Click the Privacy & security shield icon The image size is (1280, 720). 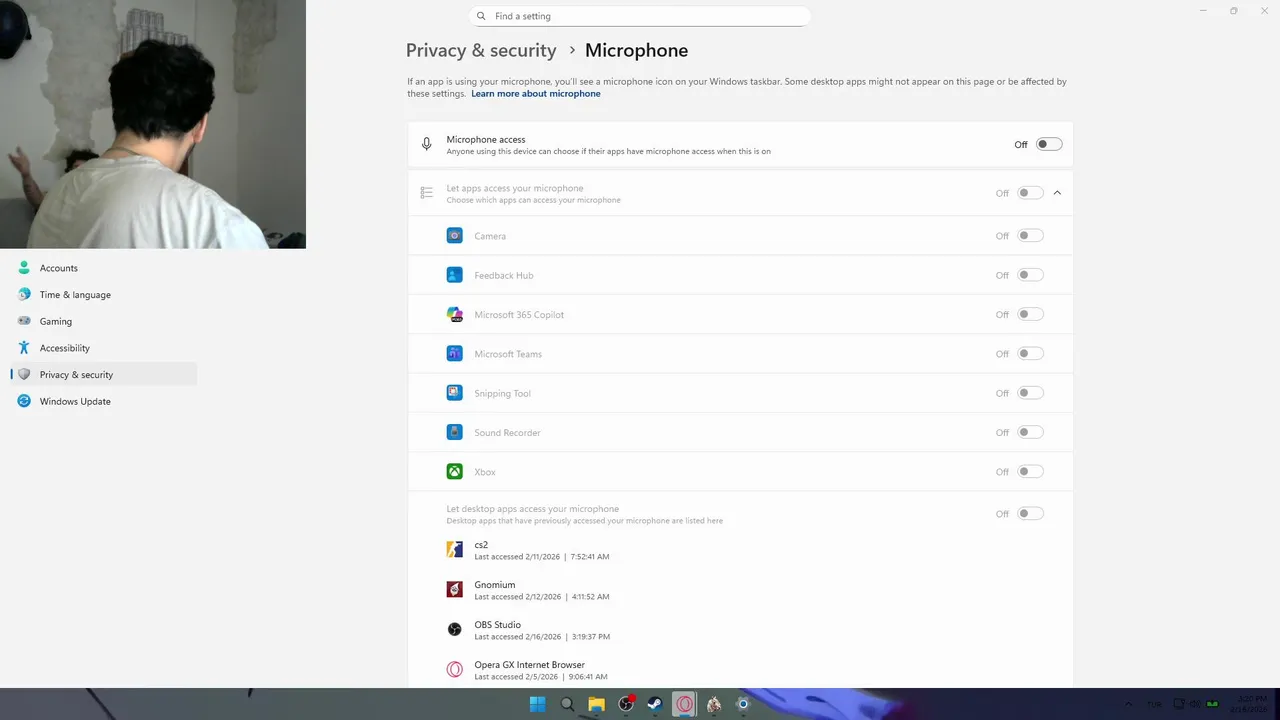[x=24, y=375]
